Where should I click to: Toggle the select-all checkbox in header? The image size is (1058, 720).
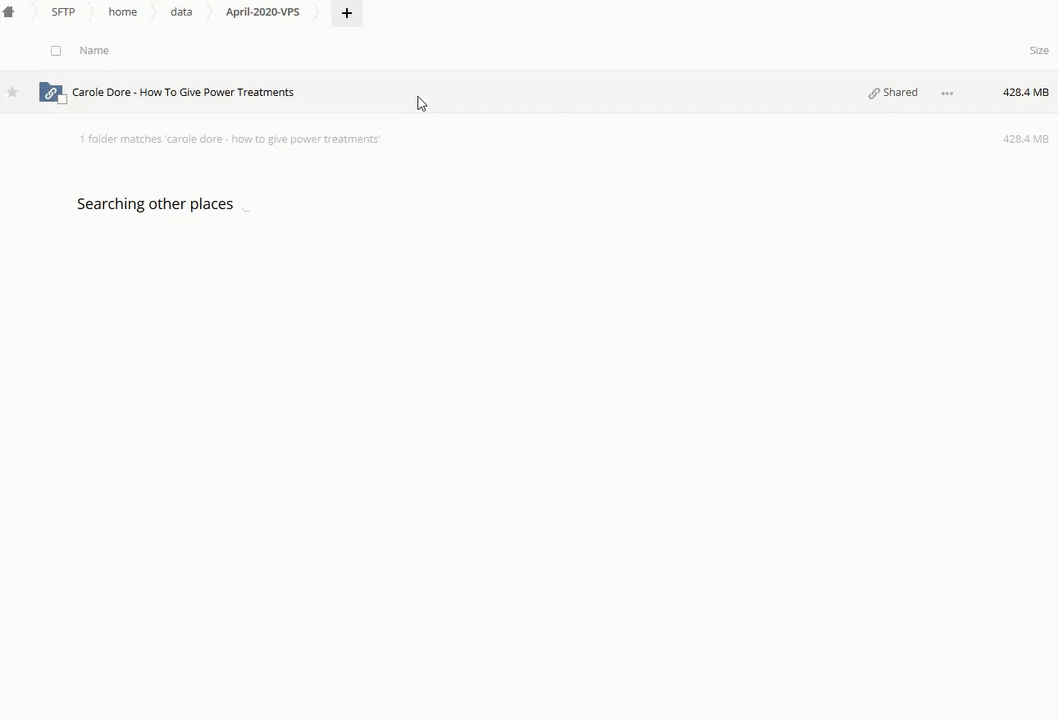[56, 51]
